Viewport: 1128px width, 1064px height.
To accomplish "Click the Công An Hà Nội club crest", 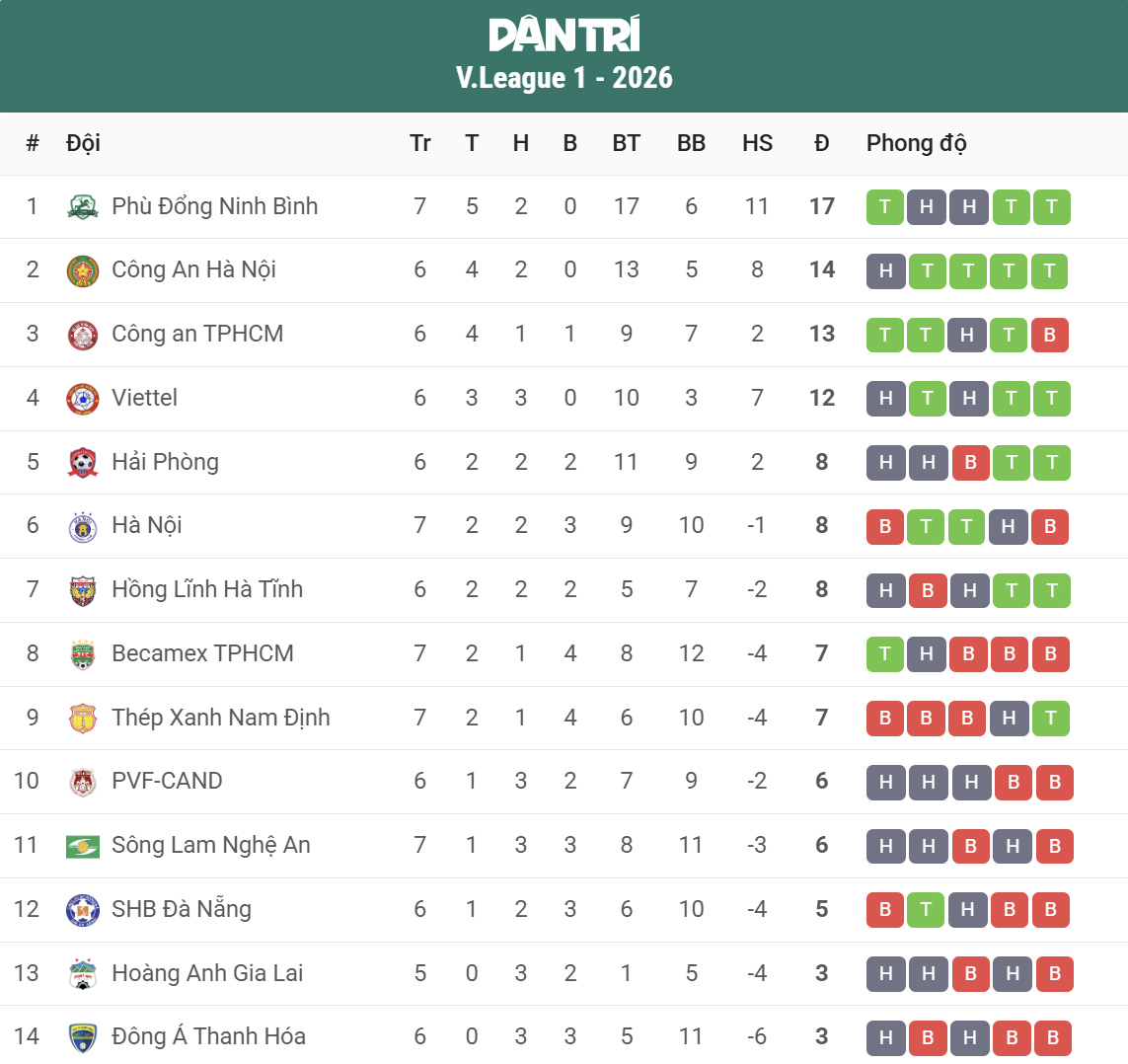I will pos(83,270).
